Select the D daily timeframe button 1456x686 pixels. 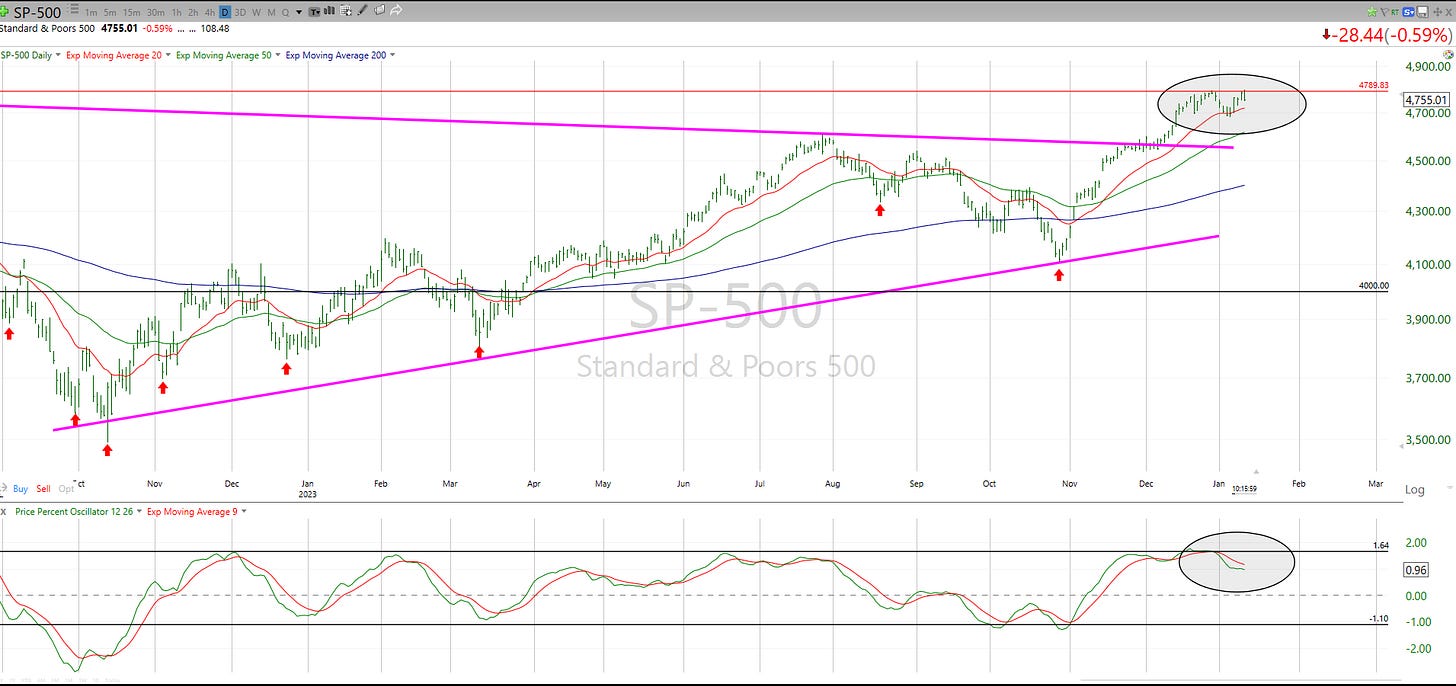click(225, 12)
